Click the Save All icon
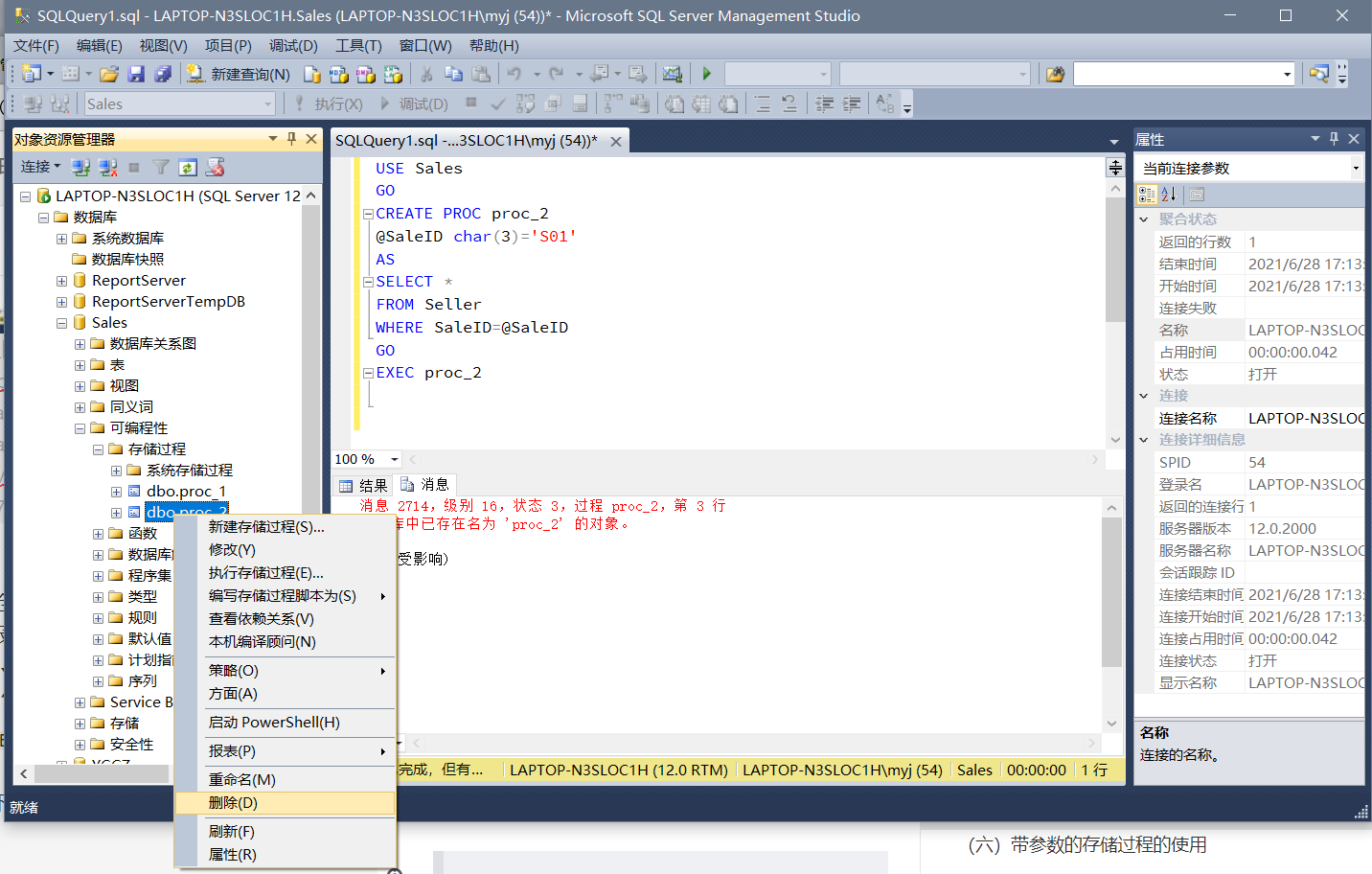This screenshot has height=874, width=1372. pos(163,74)
